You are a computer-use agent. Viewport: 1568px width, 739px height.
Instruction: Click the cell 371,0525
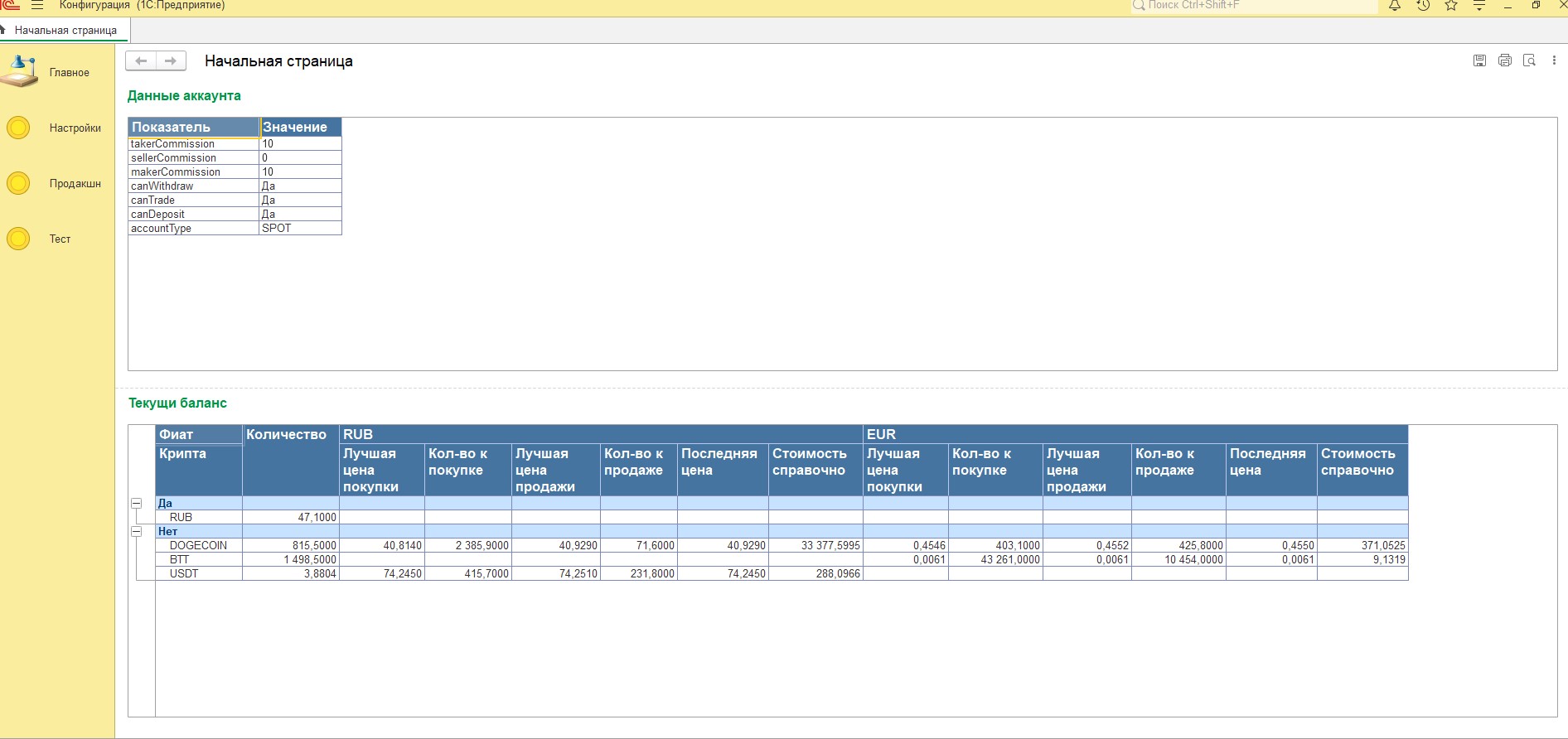click(1362, 546)
